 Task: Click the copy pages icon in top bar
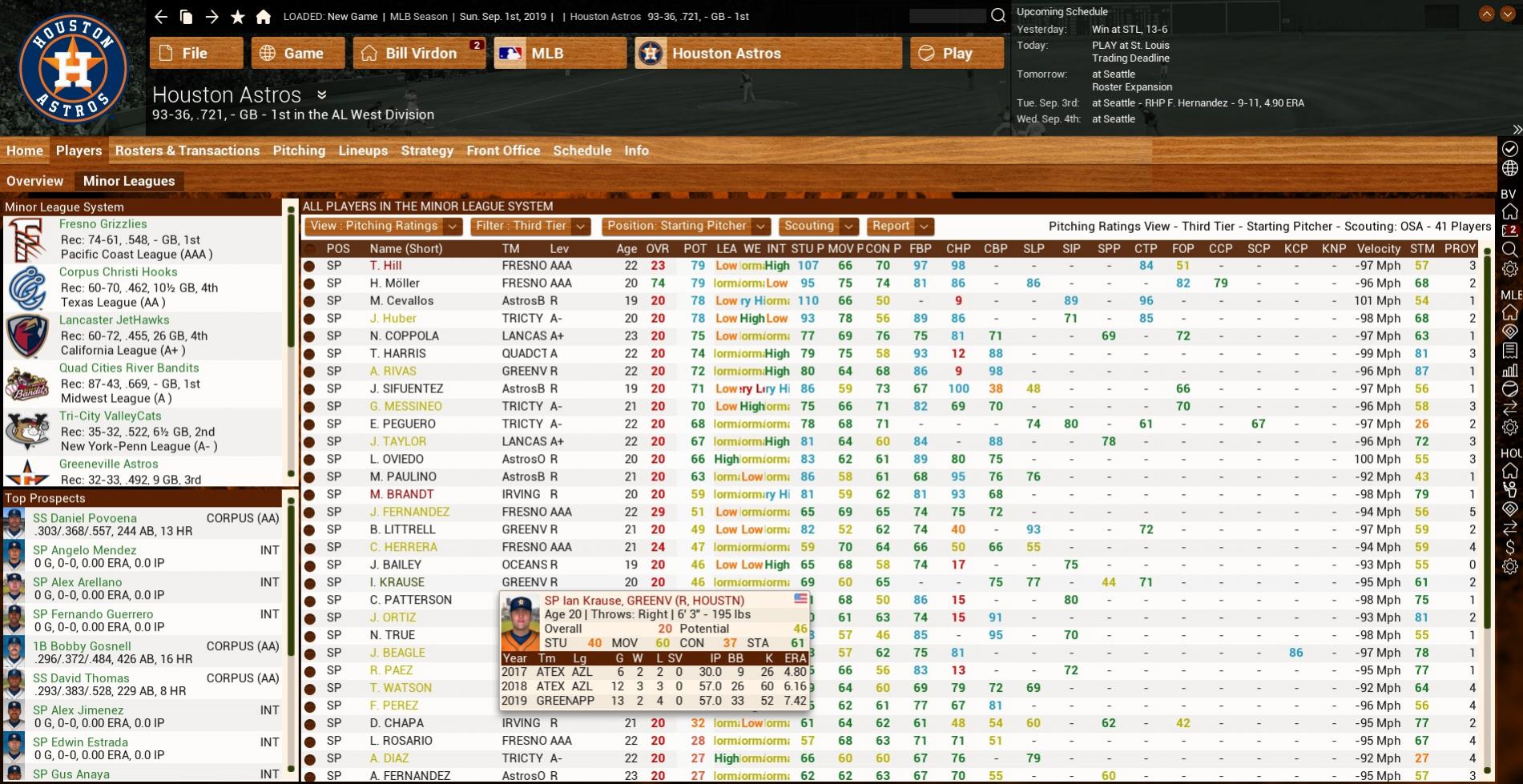tap(187, 16)
